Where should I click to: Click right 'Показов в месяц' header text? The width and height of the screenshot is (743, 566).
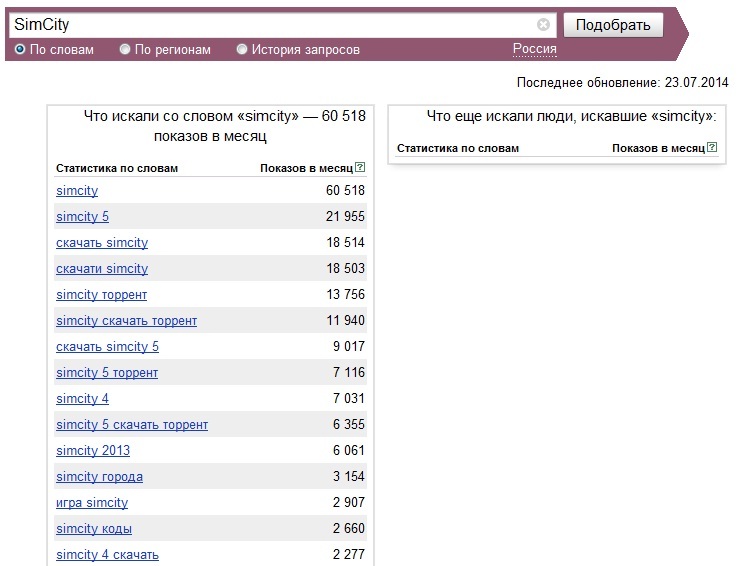click(659, 148)
